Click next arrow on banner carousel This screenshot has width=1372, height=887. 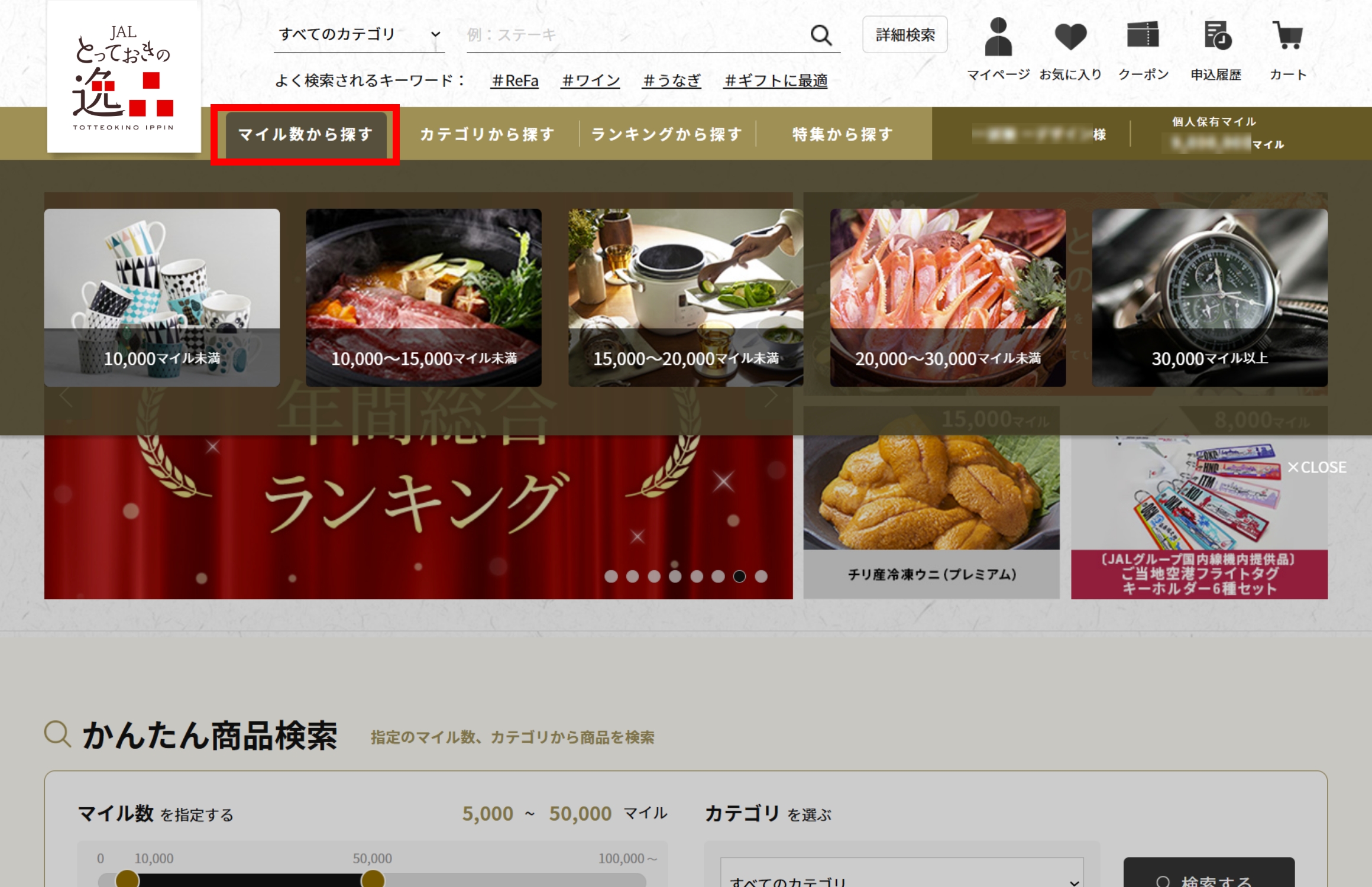tap(771, 396)
